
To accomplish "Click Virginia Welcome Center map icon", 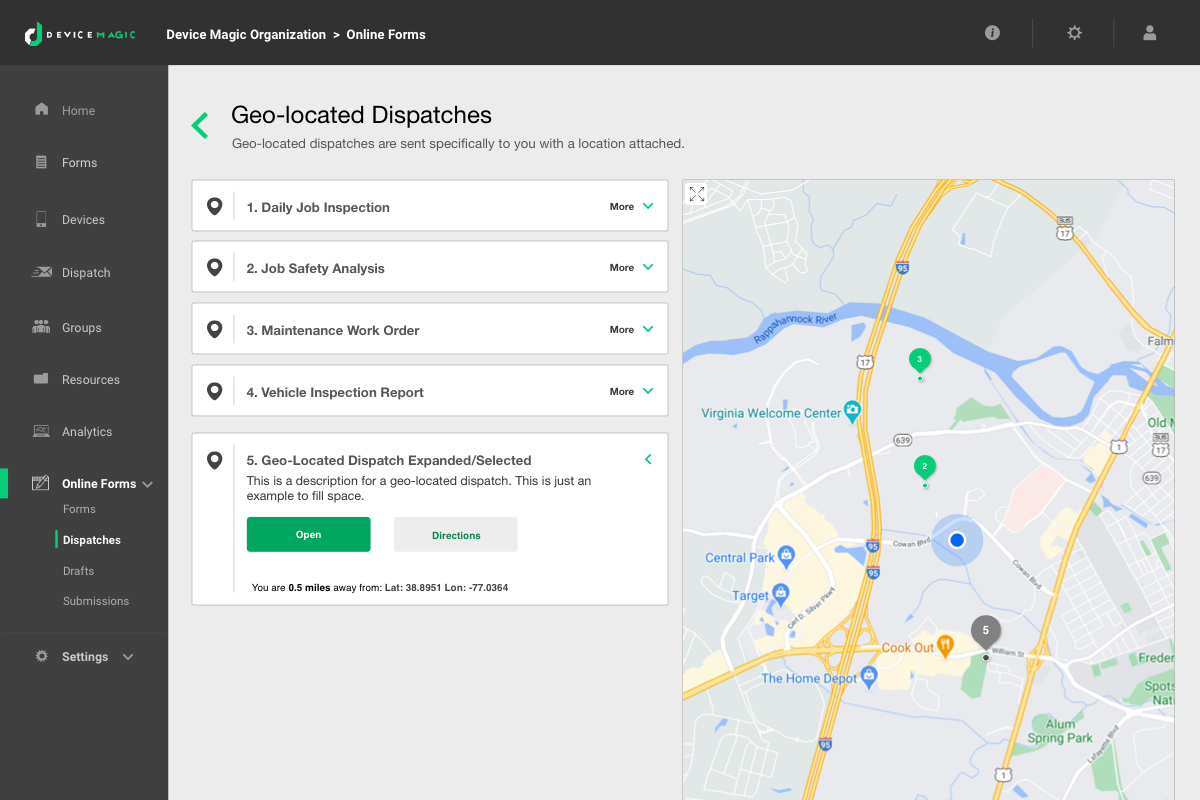I will click(852, 409).
